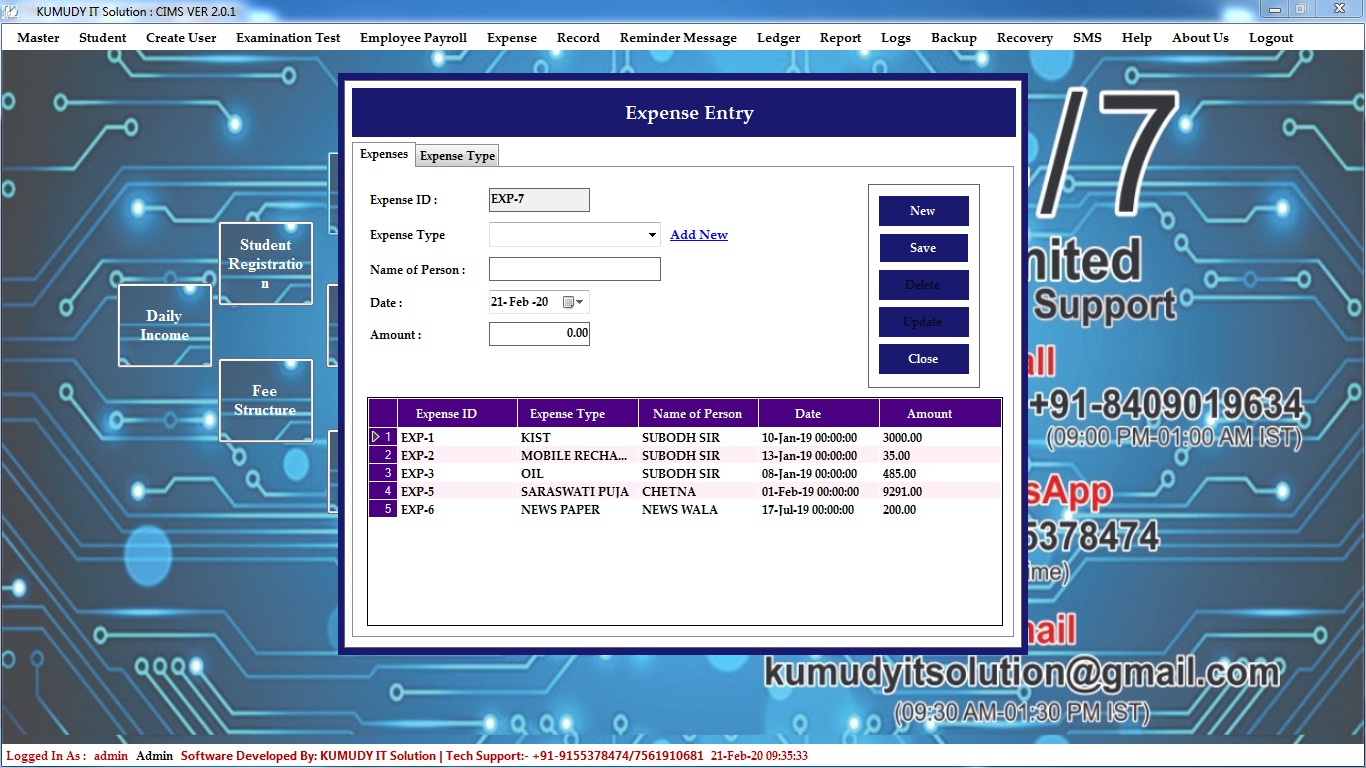The width and height of the screenshot is (1366, 768).
Task: Open the Reminder Message menu
Action: [x=678, y=38]
